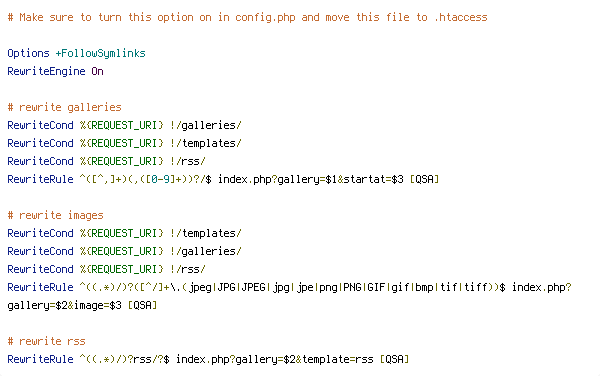Click first RewriteCond with !/galleries/ pattern
This screenshot has height=376, width=600.
tap(124, 125)
